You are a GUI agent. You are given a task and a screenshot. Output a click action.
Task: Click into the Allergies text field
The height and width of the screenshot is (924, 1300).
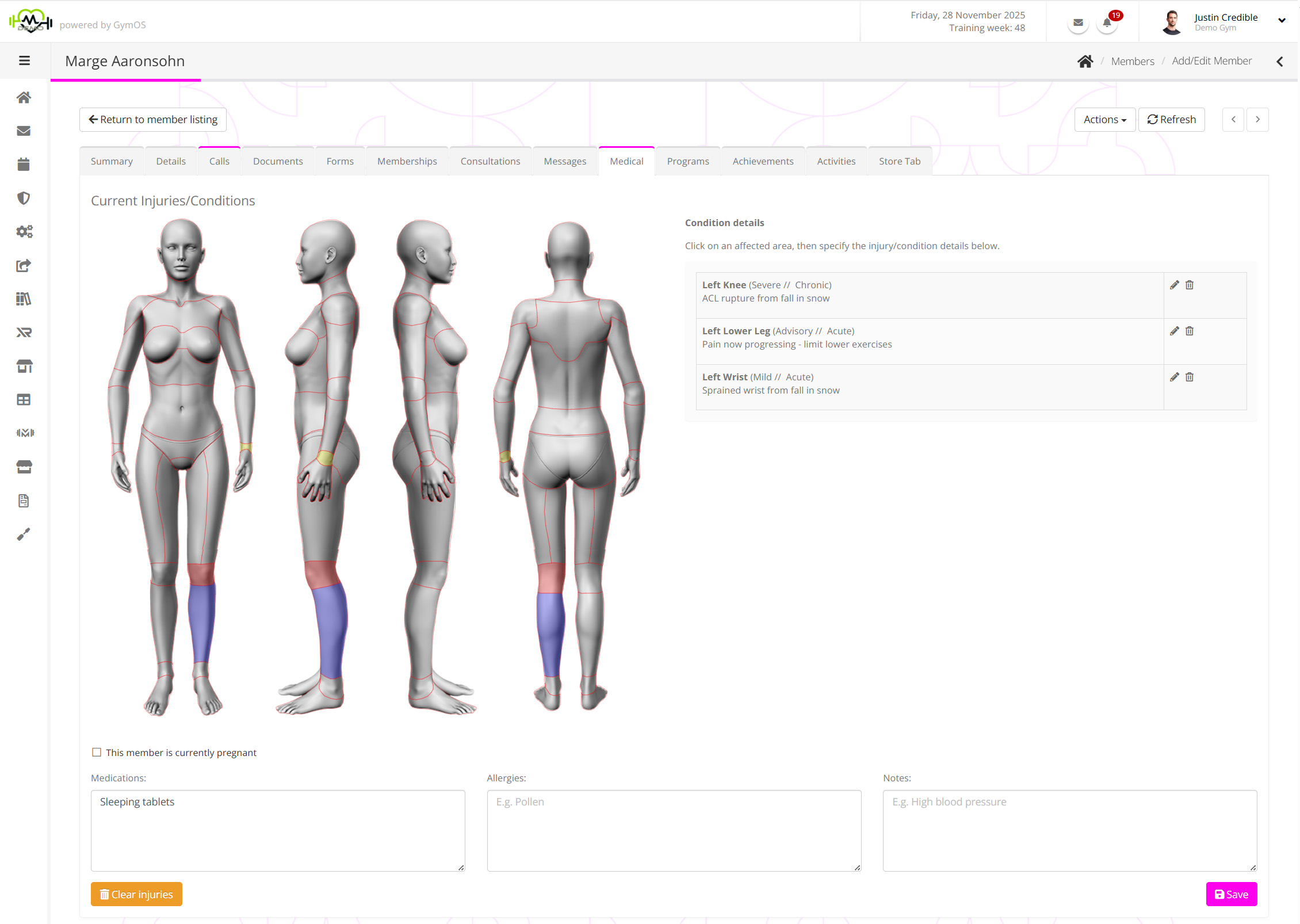[x=674, y=830]
